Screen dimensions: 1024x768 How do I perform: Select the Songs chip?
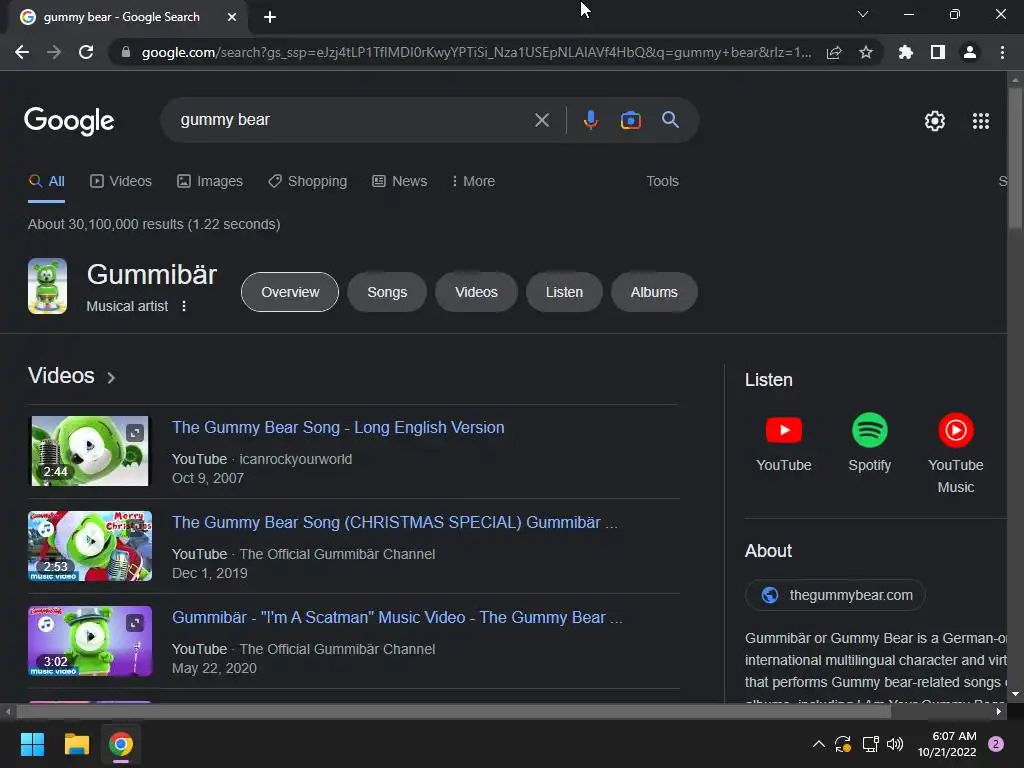coord(387,292)
